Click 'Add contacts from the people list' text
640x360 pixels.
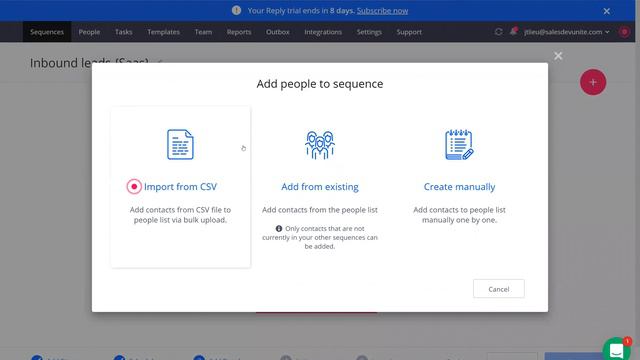pyautogui.click(x=320, y=210)
